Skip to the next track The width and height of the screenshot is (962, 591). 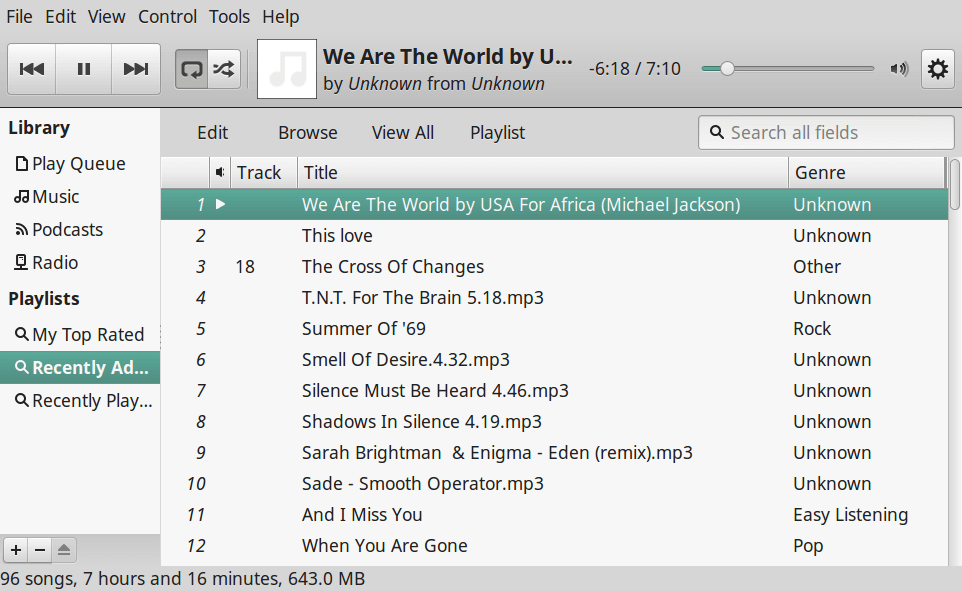135,69
